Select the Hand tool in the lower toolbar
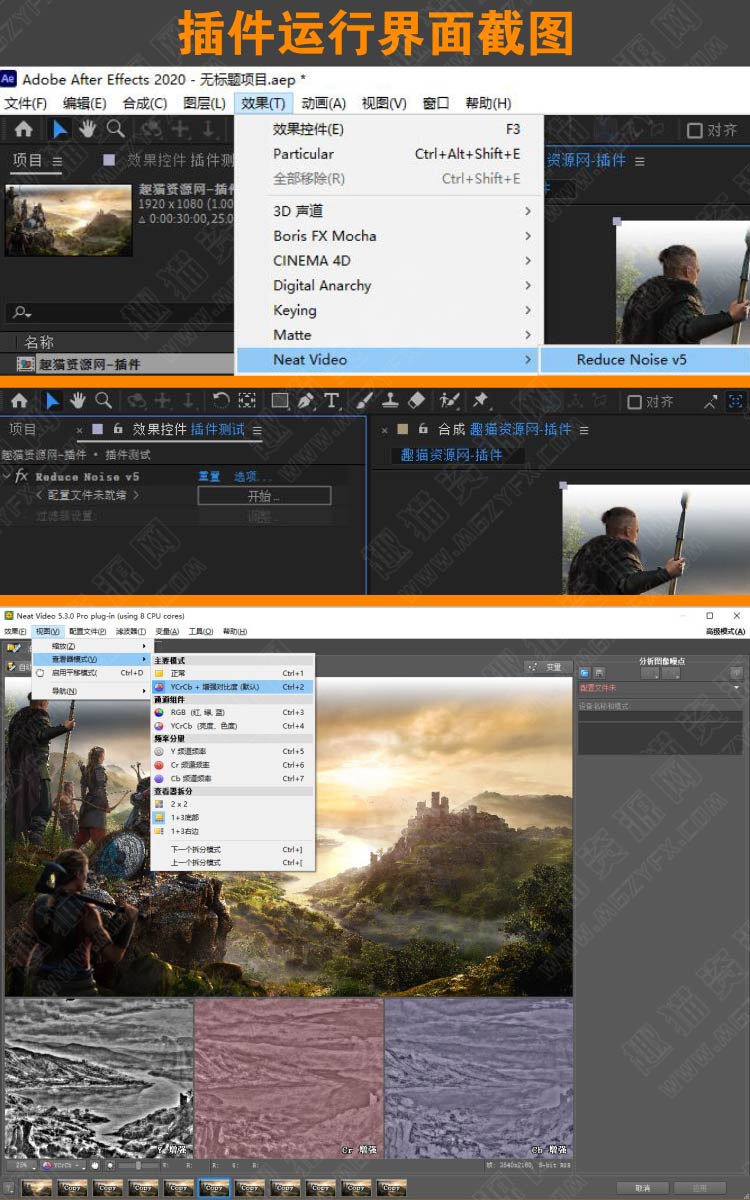This screenshot has width=750, height=1200. point(77,401)
